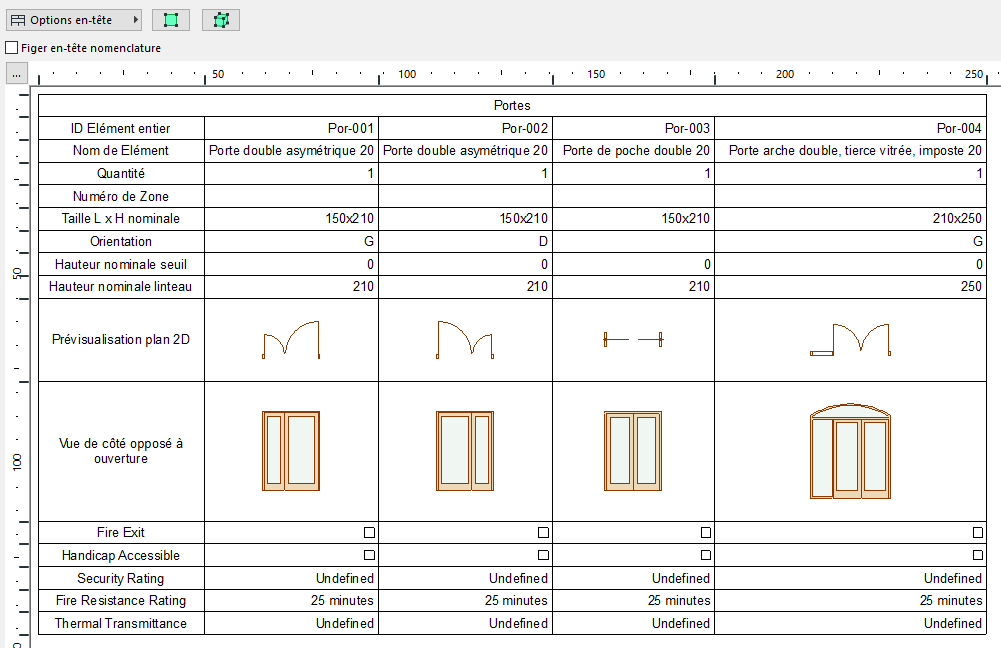The image size is (1001, 648).
Task: Click the Orientation row header
Action: tap(121, 241)
